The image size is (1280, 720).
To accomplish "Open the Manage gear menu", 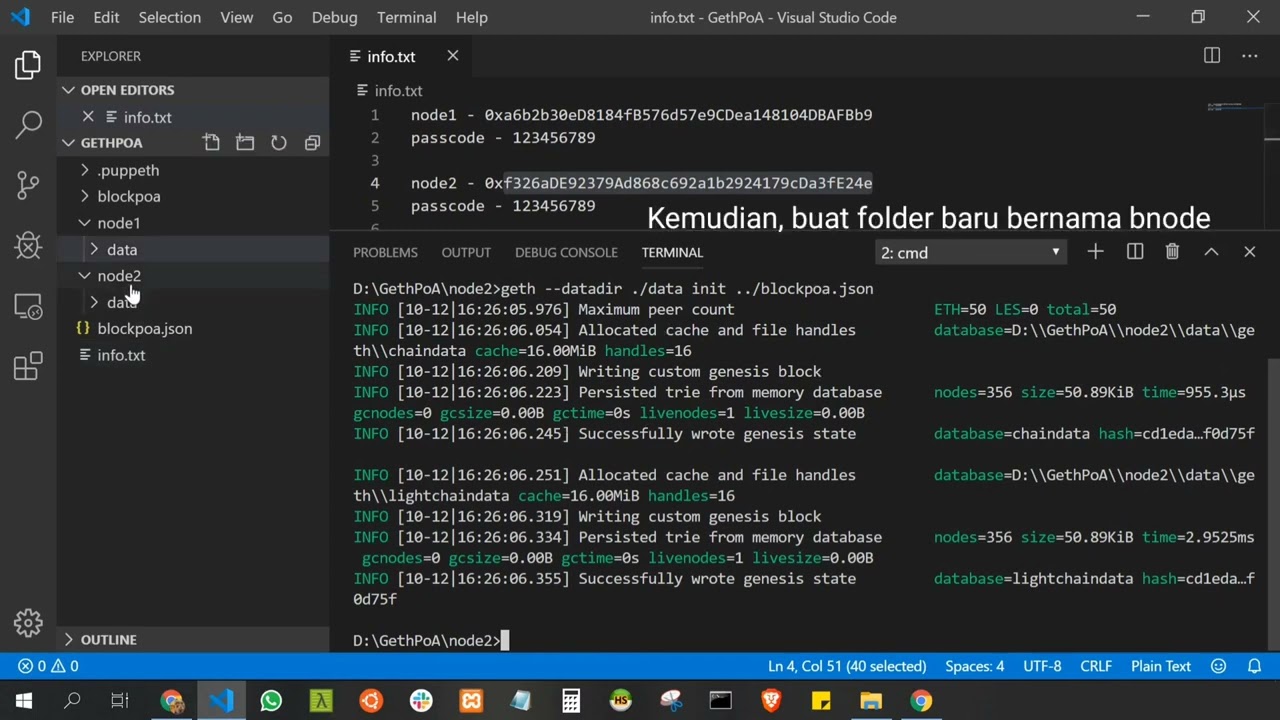I will point(28,623).
